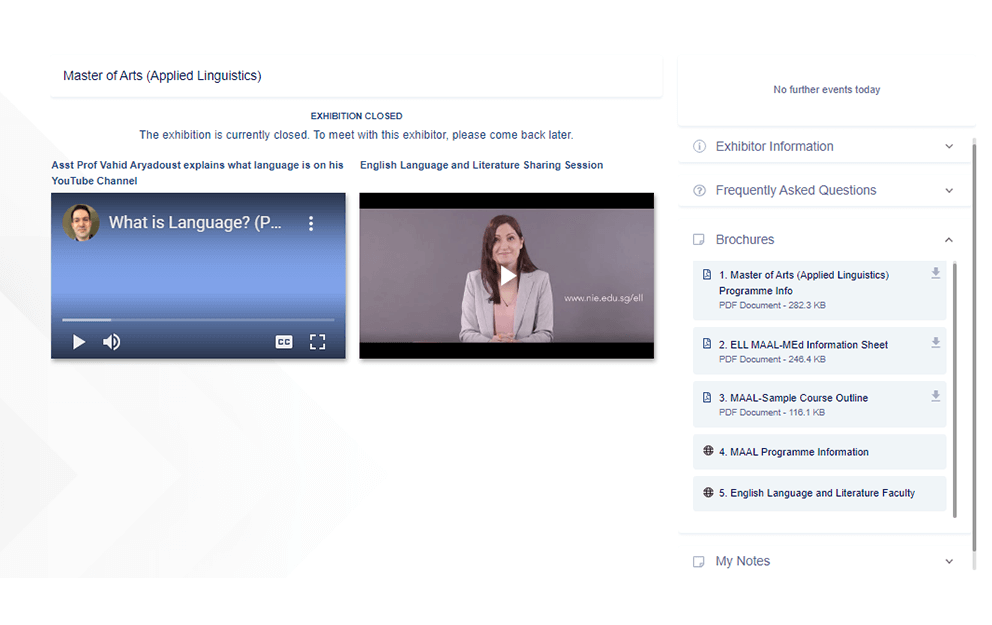Open ELL MAAL-MEd Information Sheet
Image resolution: width=992 pixels, height=625 pixels.
[x=819, y=351]
